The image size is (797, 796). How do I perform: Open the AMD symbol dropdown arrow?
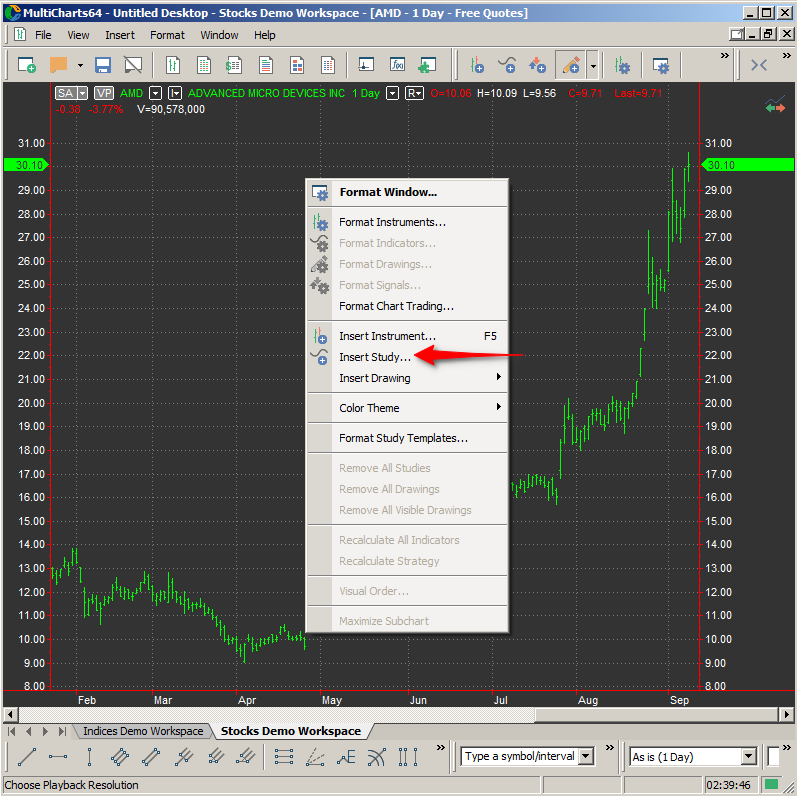tap(156, 93)
